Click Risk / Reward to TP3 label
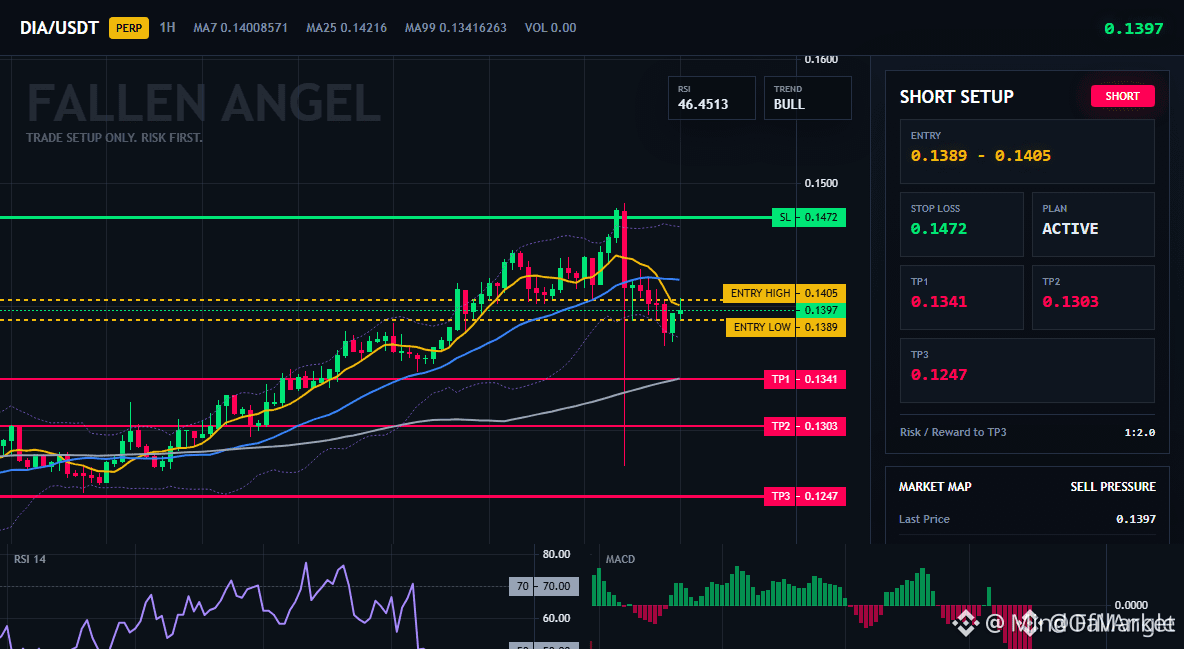This screenshot has width=1184, height=649. [x=953, y=432]
